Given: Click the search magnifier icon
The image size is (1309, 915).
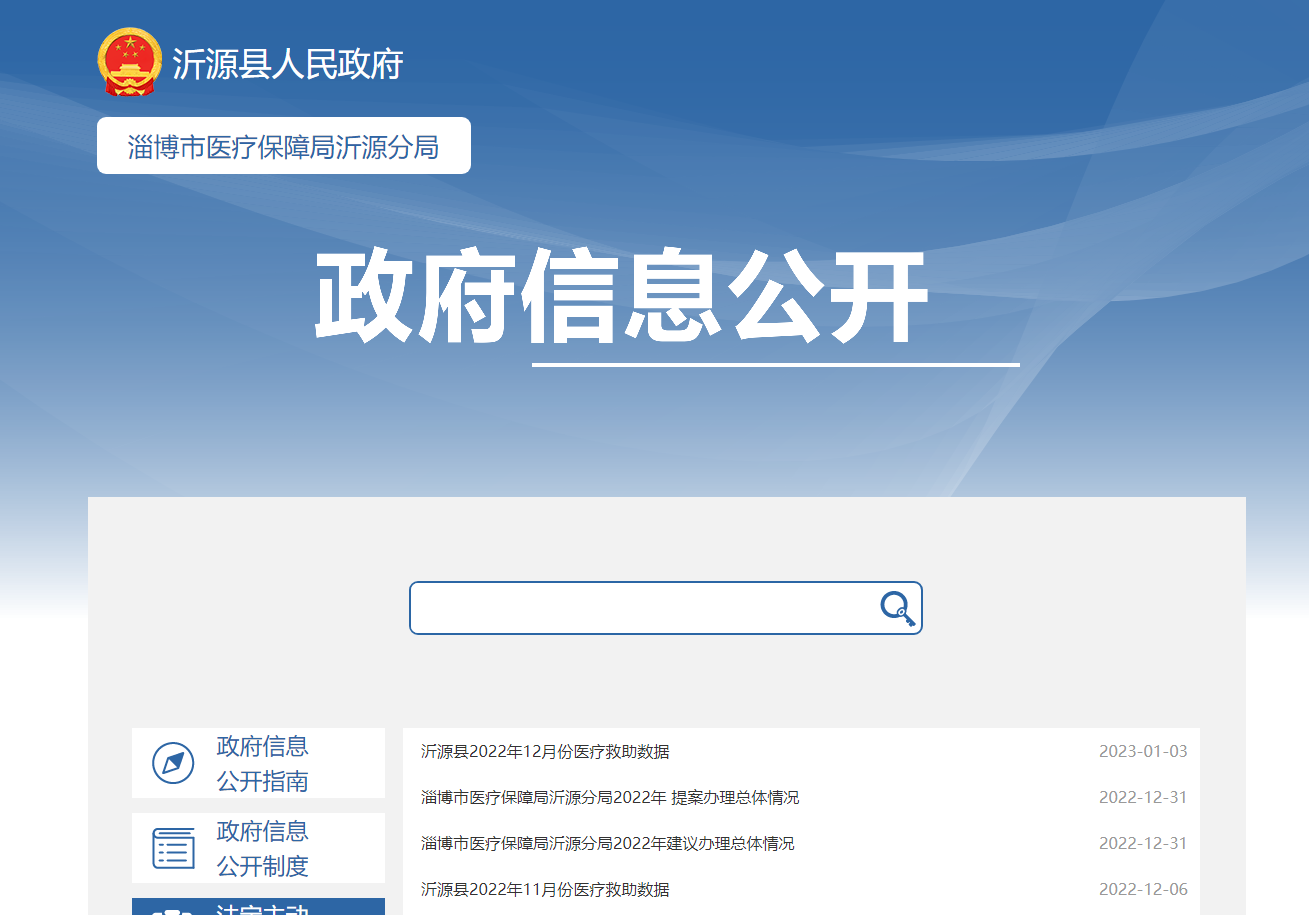Looking at the screenshot, I should [897, 608].
